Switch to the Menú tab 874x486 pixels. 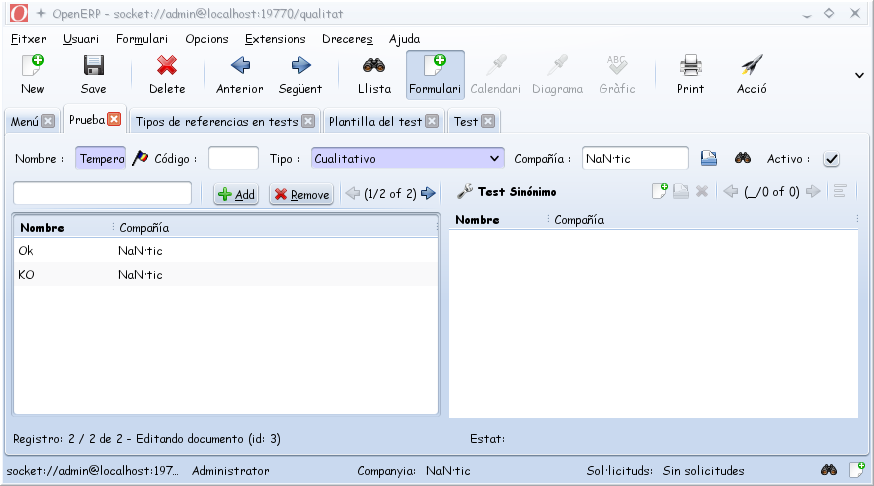(25, 122)
